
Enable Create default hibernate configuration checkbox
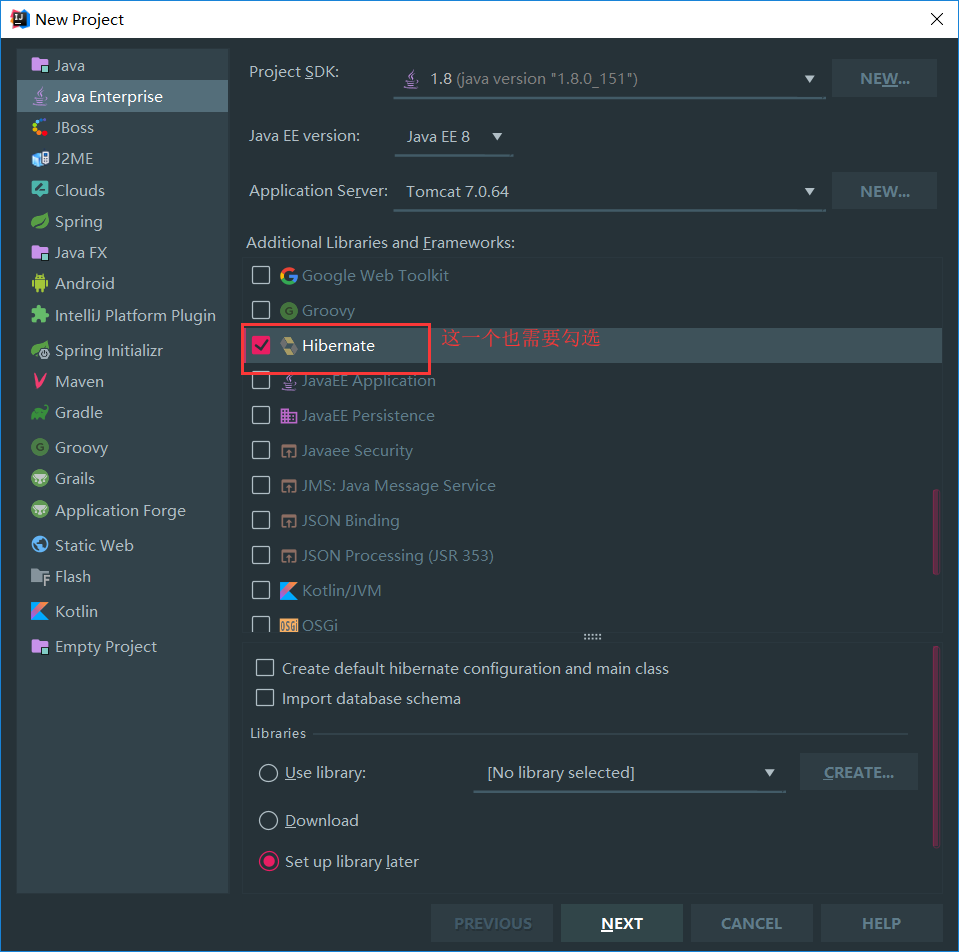(x=265, y=668)
